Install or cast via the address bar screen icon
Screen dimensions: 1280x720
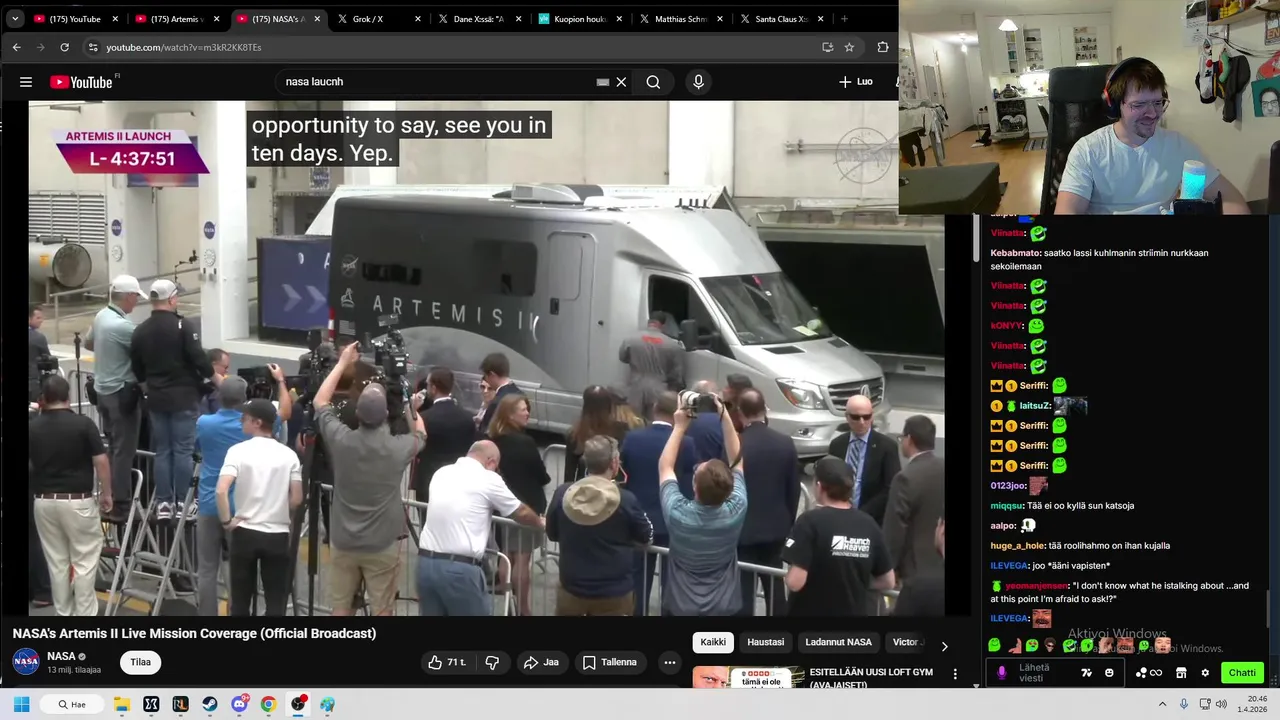pos(827,47)
